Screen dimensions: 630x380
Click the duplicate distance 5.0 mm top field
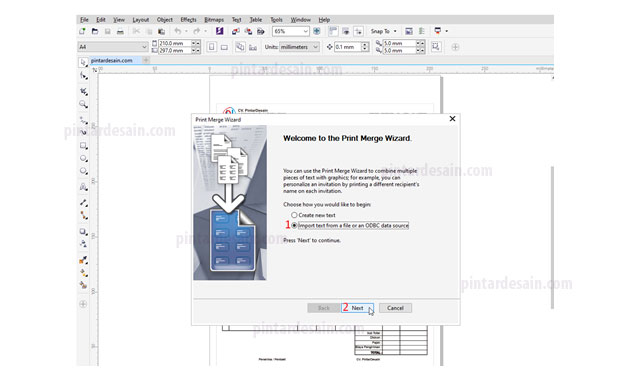tap(399, 43)
